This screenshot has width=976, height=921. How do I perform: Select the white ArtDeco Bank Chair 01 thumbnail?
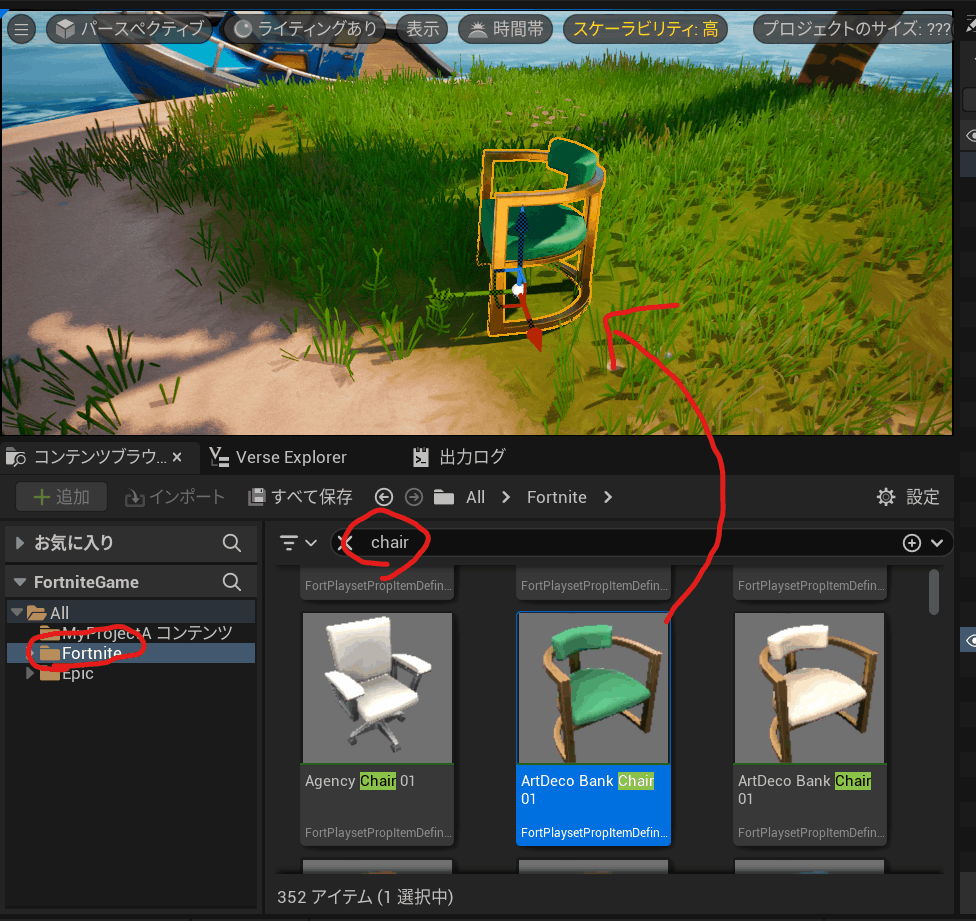pos(809,688)
